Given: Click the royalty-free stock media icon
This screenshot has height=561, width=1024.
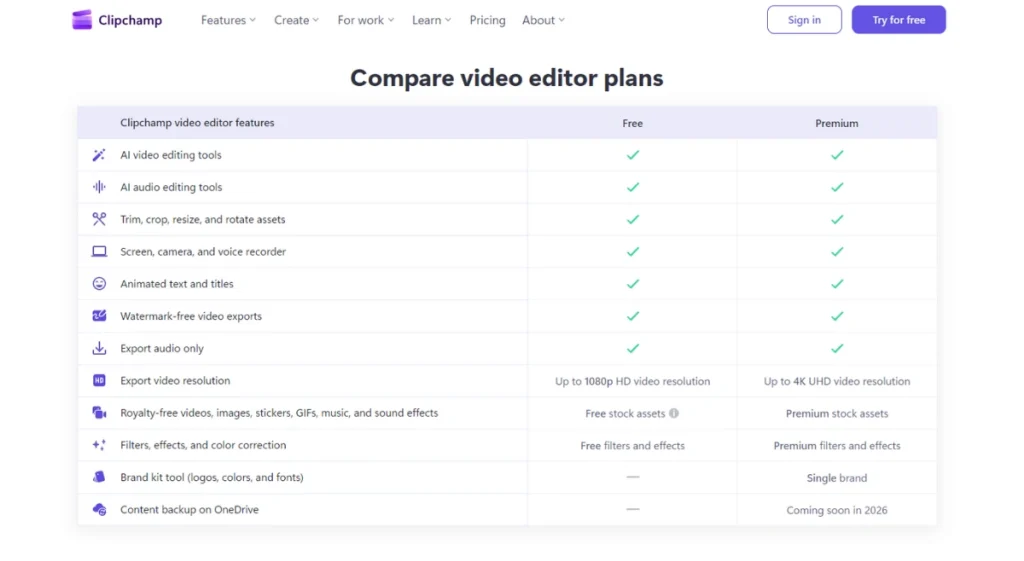Looking at the screenshot, I should click(x=99, y=413).
